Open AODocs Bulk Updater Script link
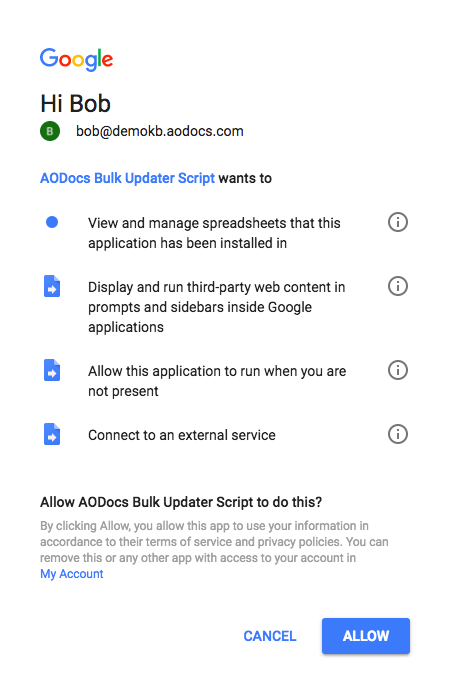 coord(127,178)
